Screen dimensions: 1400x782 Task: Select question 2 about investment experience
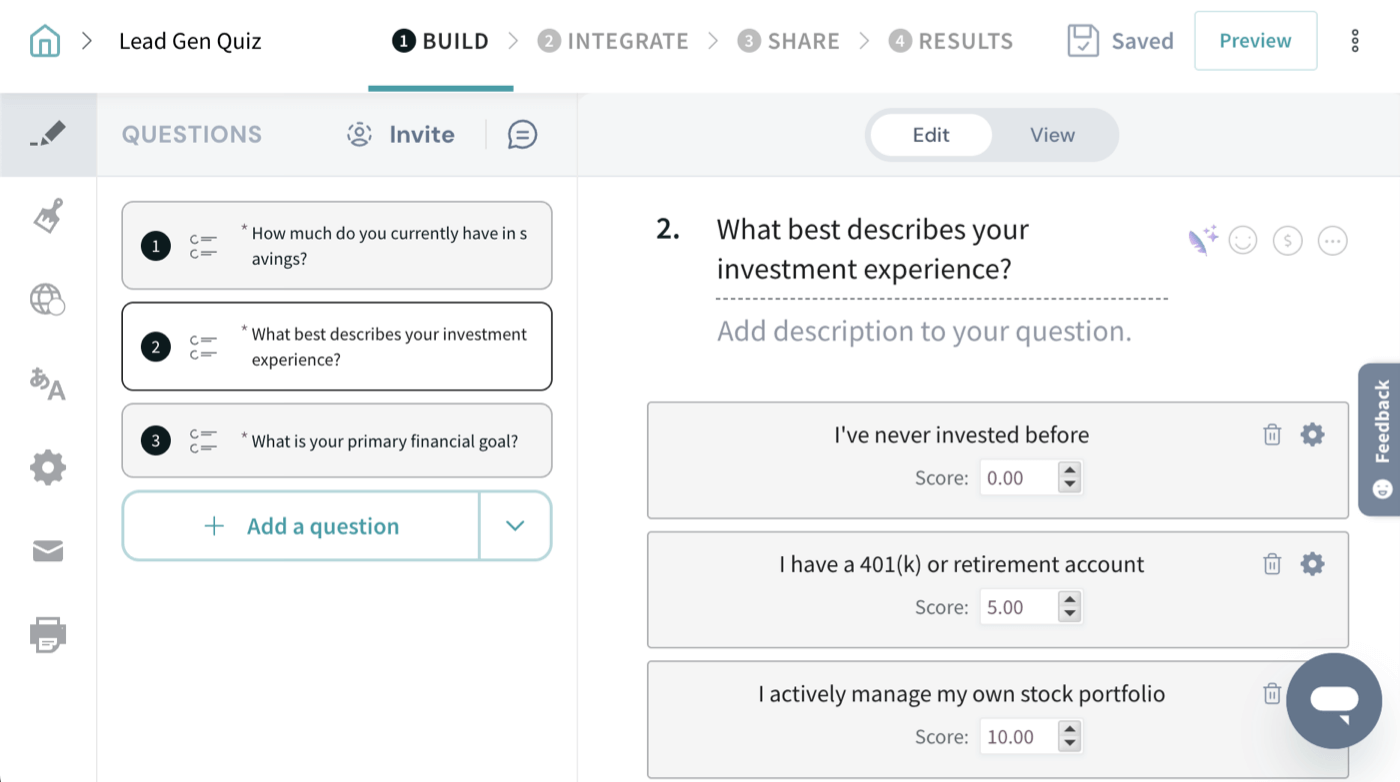(x=337, y=346)
